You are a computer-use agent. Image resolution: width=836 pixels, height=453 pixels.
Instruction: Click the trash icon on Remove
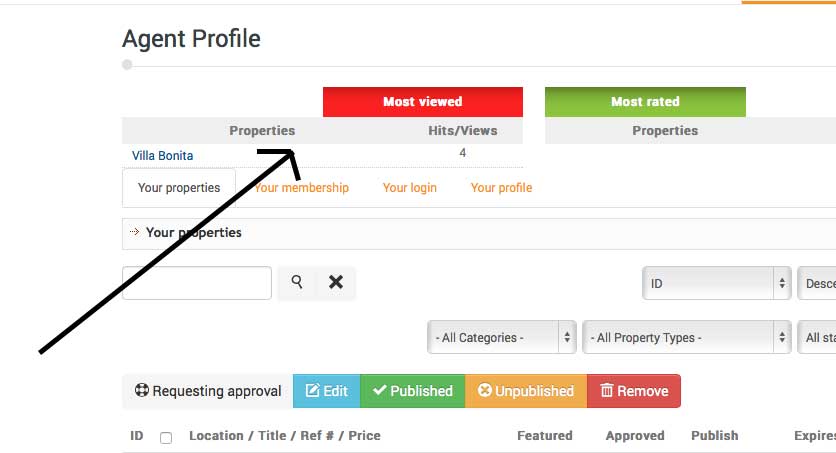coord(607,390)
